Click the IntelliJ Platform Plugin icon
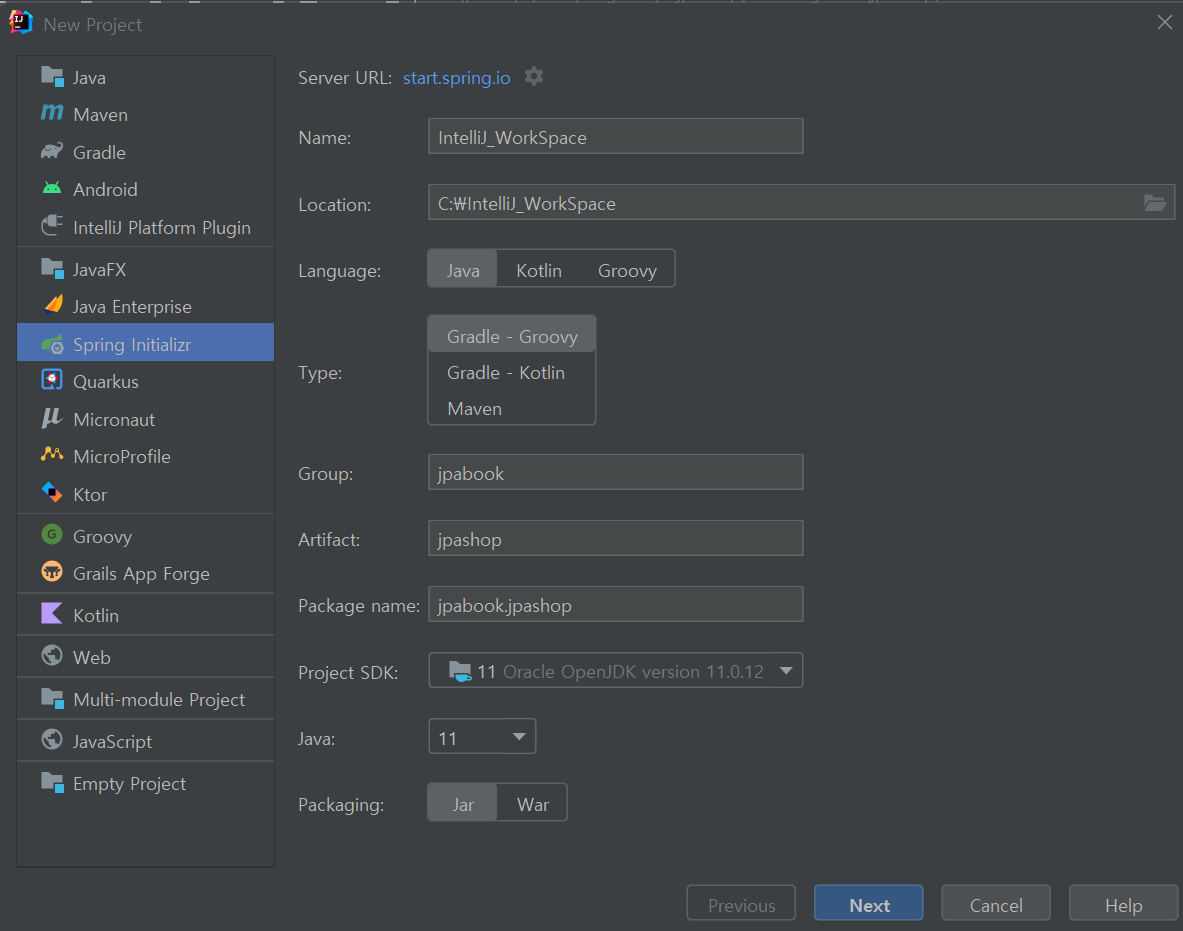The height and width of the screenshot is (931, 1183). (52, 226)
